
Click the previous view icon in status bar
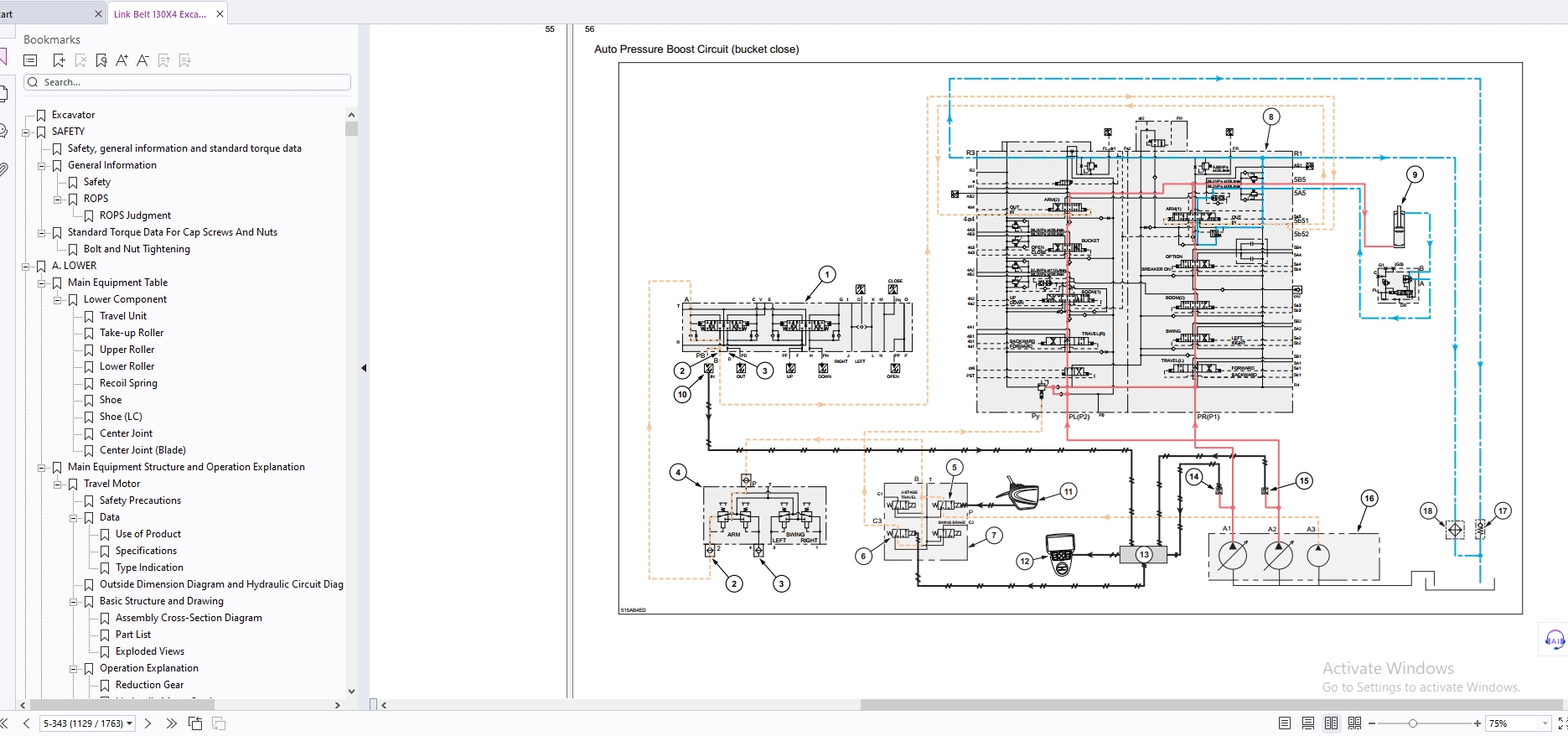pyautogui.click(x=195, y=723)
